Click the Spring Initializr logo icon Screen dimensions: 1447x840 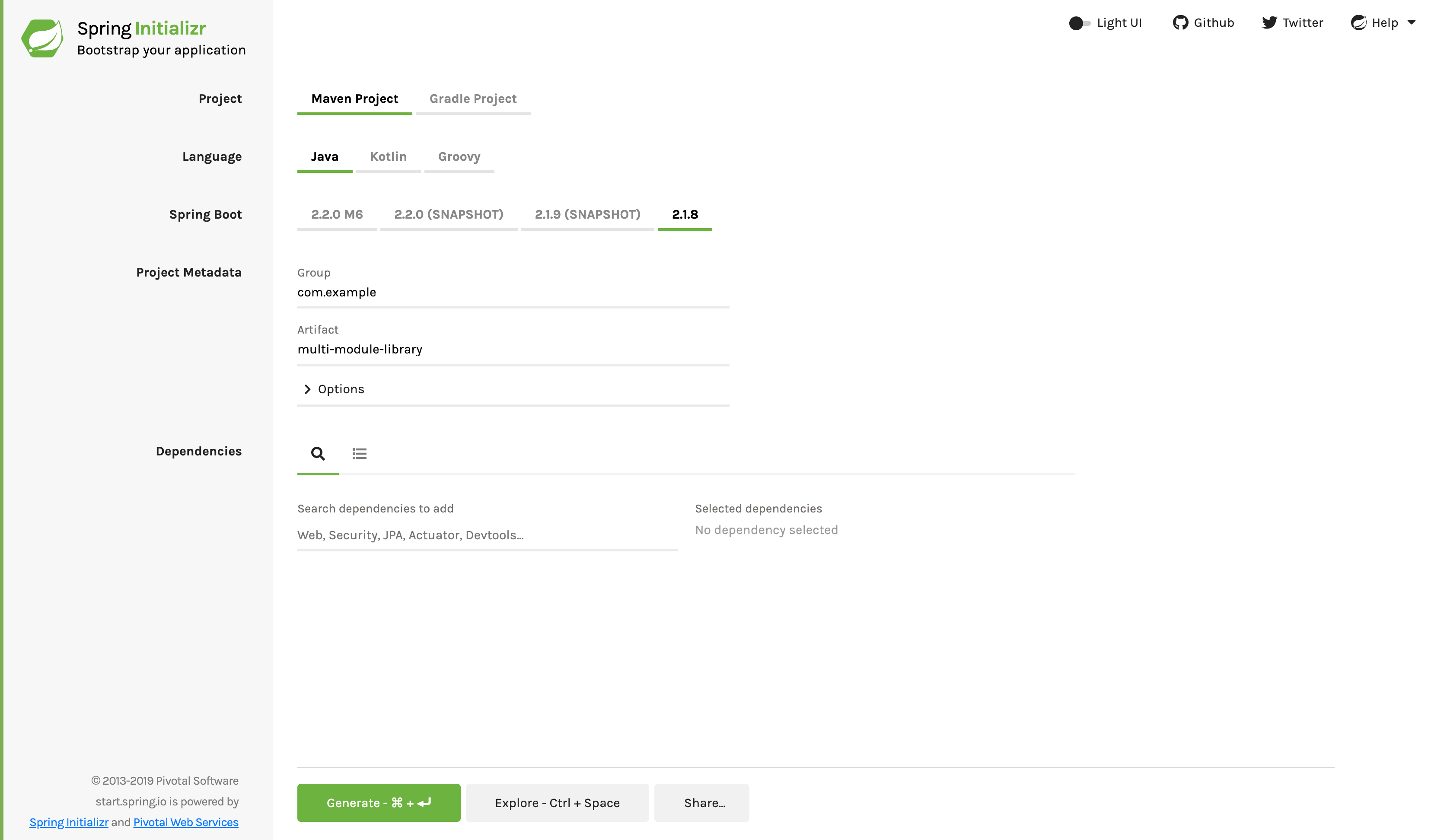pos(40,37)
